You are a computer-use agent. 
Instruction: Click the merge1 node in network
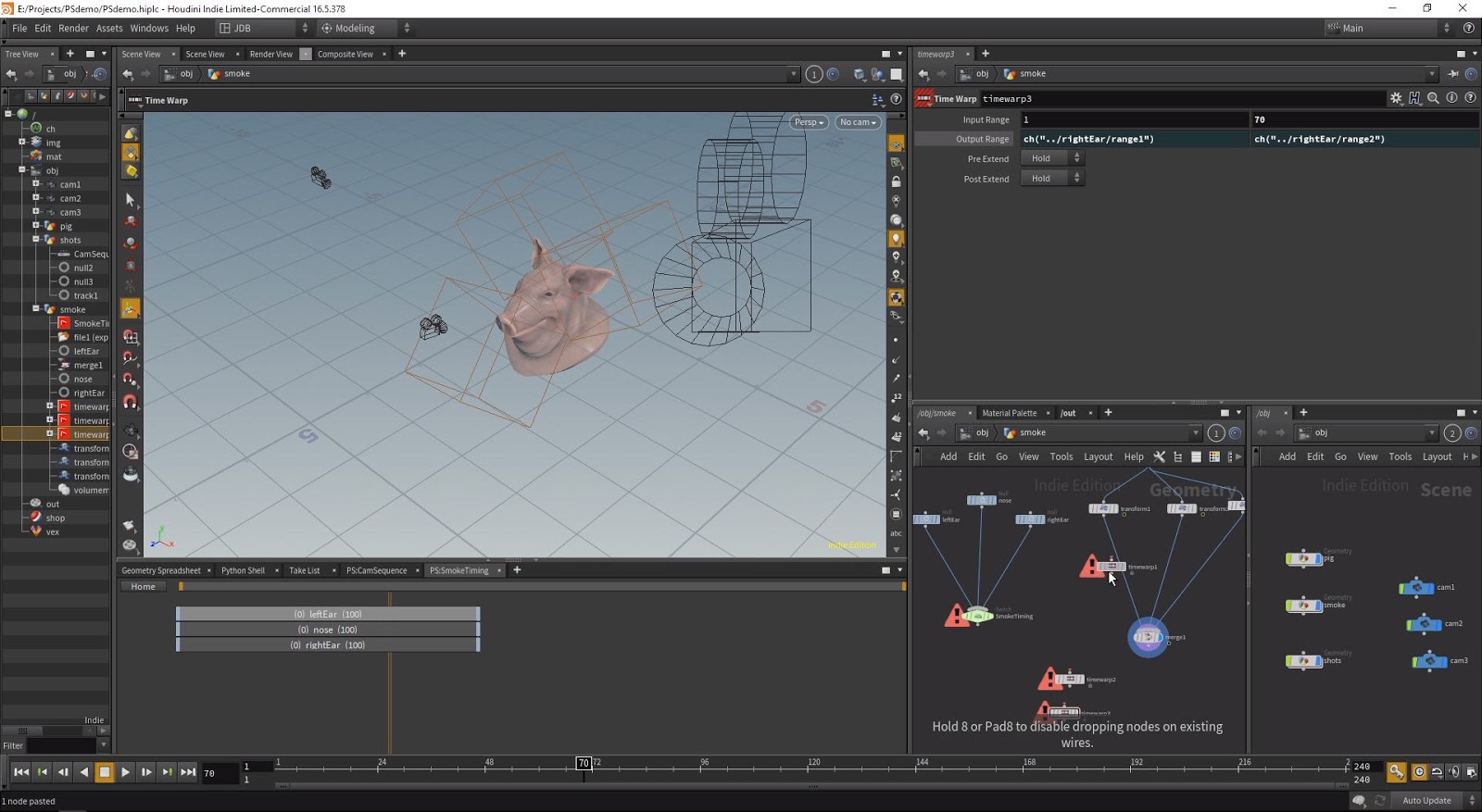coord(1148,637)
